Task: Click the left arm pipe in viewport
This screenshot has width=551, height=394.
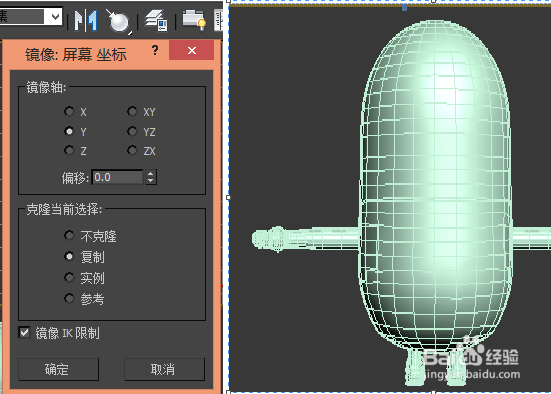Action: 306,238
